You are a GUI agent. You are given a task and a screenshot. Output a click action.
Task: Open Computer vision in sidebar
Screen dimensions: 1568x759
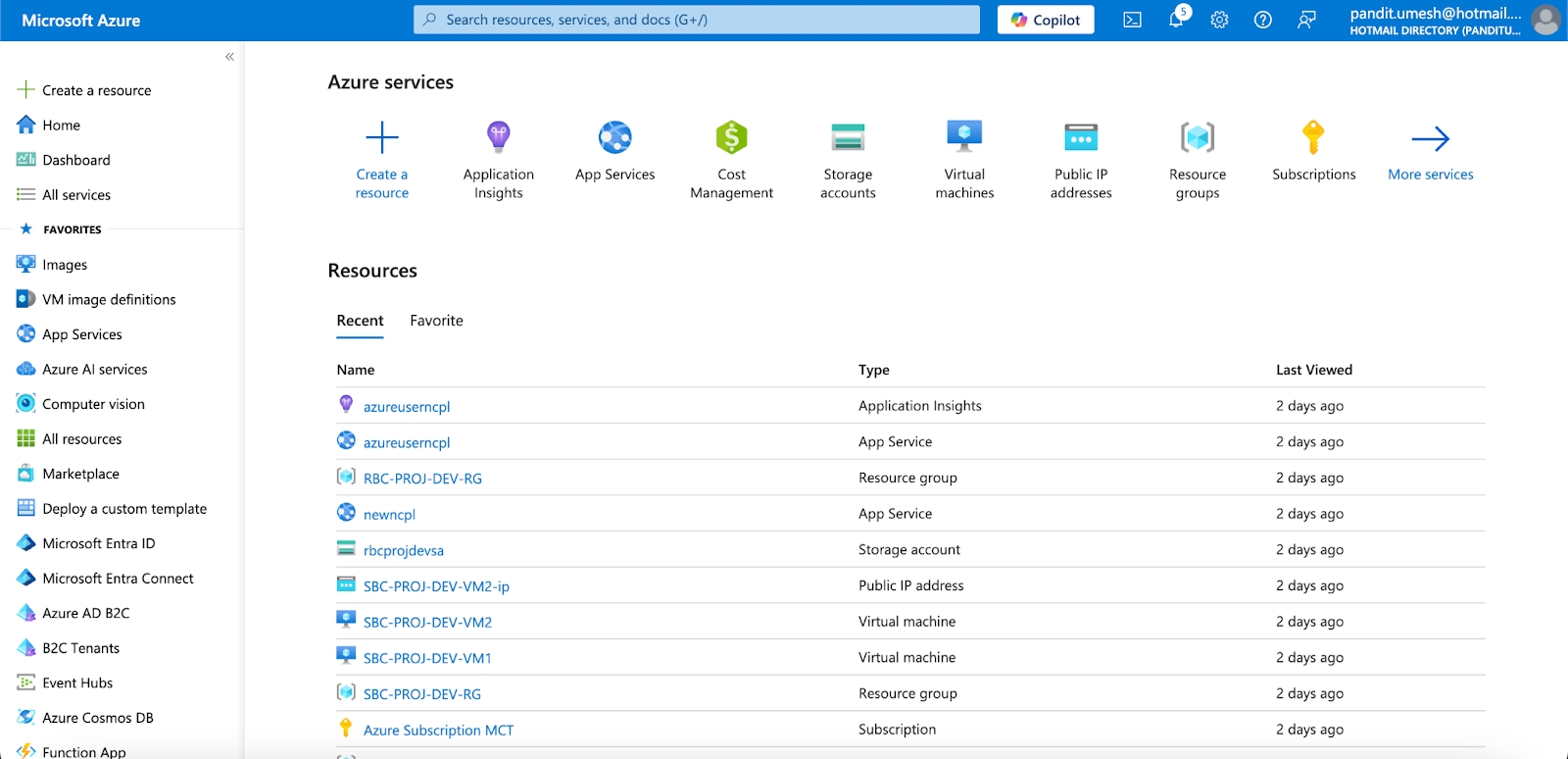(x=93, y=404)
